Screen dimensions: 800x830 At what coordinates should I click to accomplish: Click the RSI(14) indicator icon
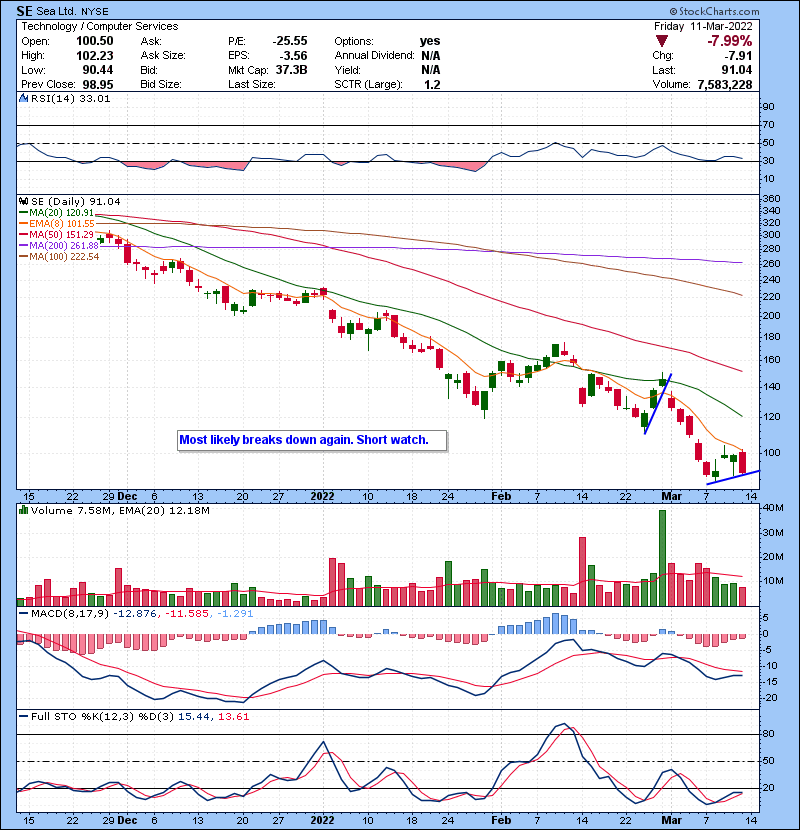(x=23, y=98)
